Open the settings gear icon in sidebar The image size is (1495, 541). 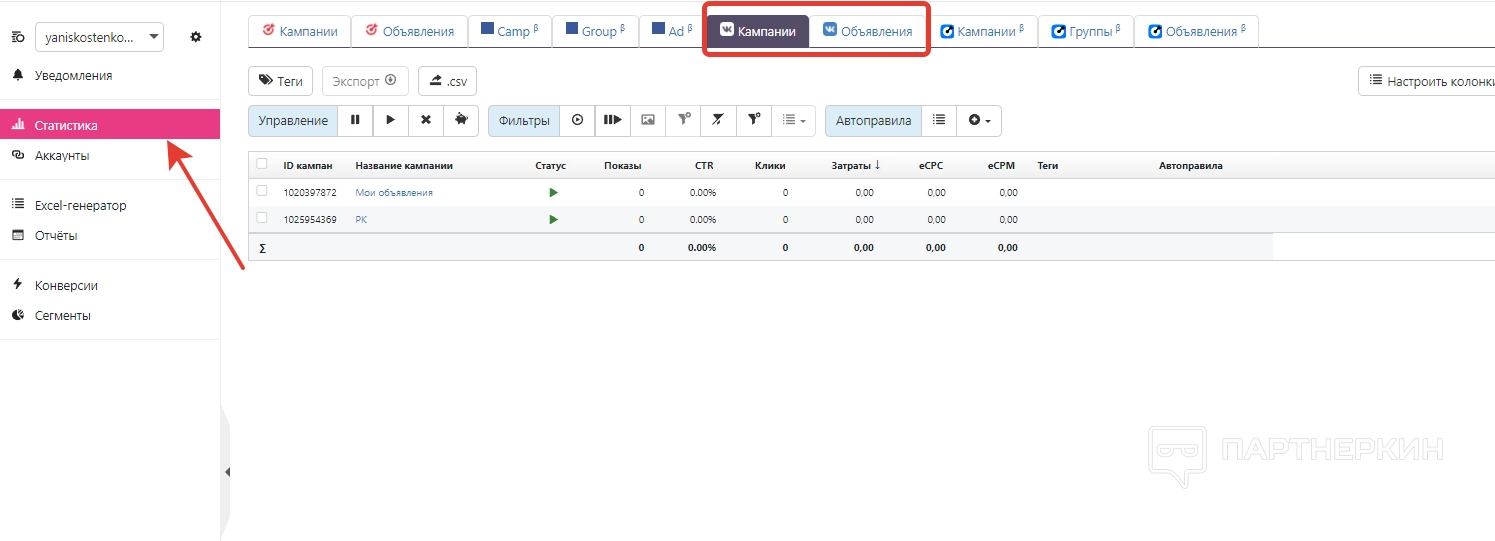click(x=196, y=37)
